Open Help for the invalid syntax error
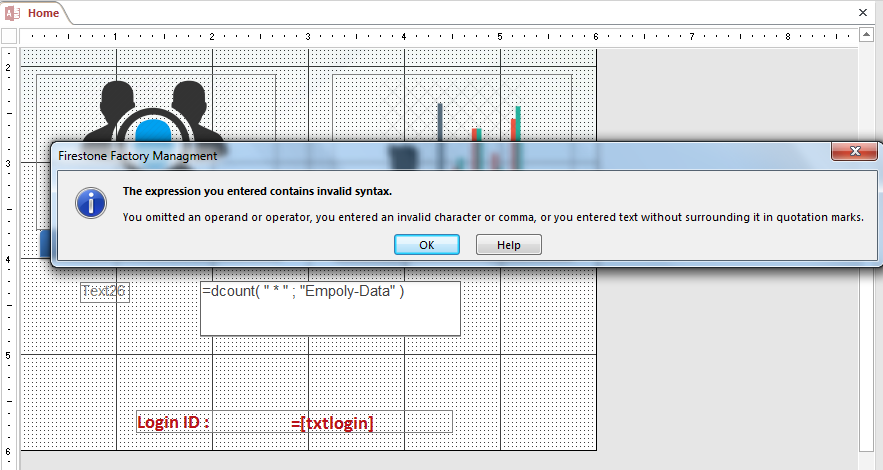 (509, 245)
